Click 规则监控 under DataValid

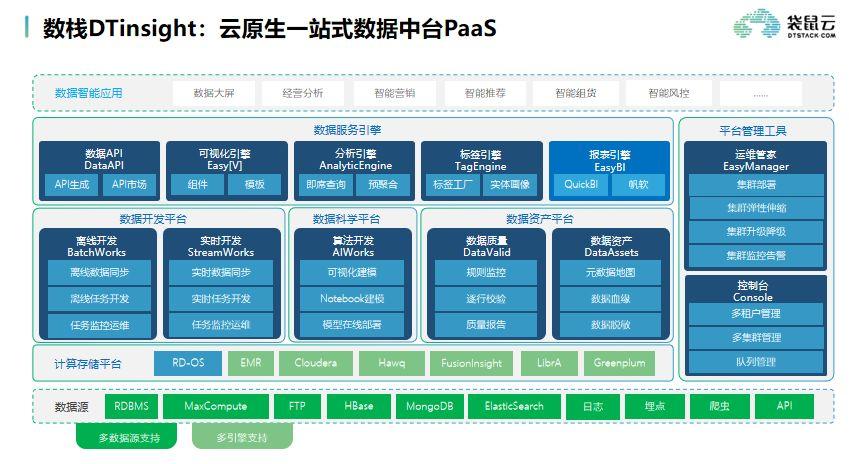tap(486, 272)
